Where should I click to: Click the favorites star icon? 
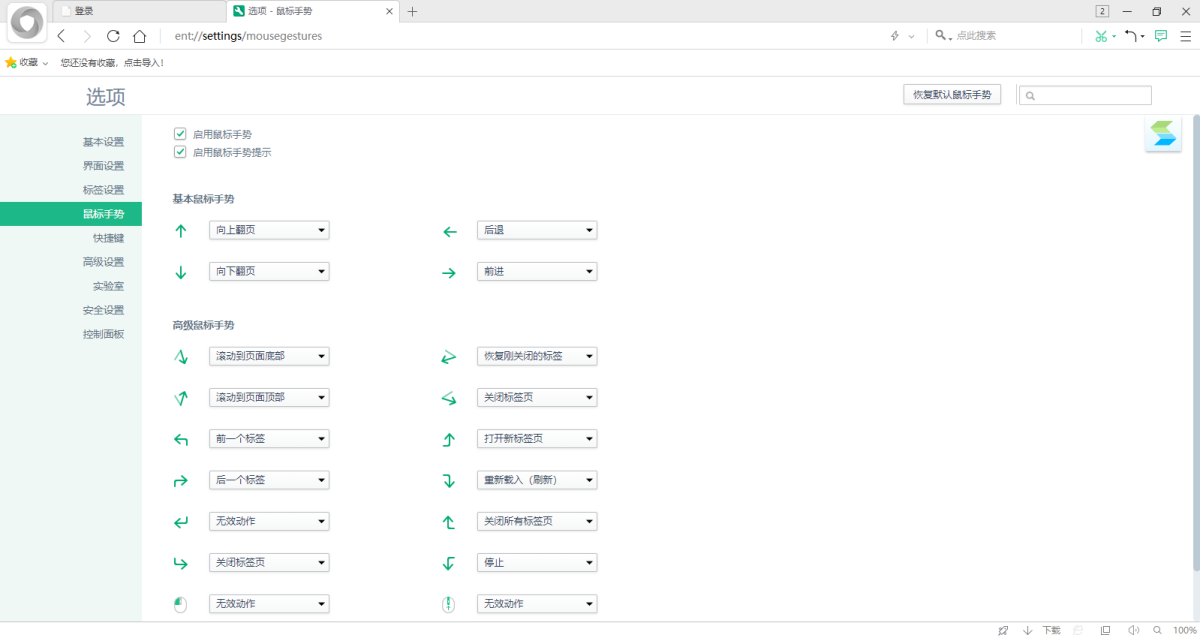12,62
